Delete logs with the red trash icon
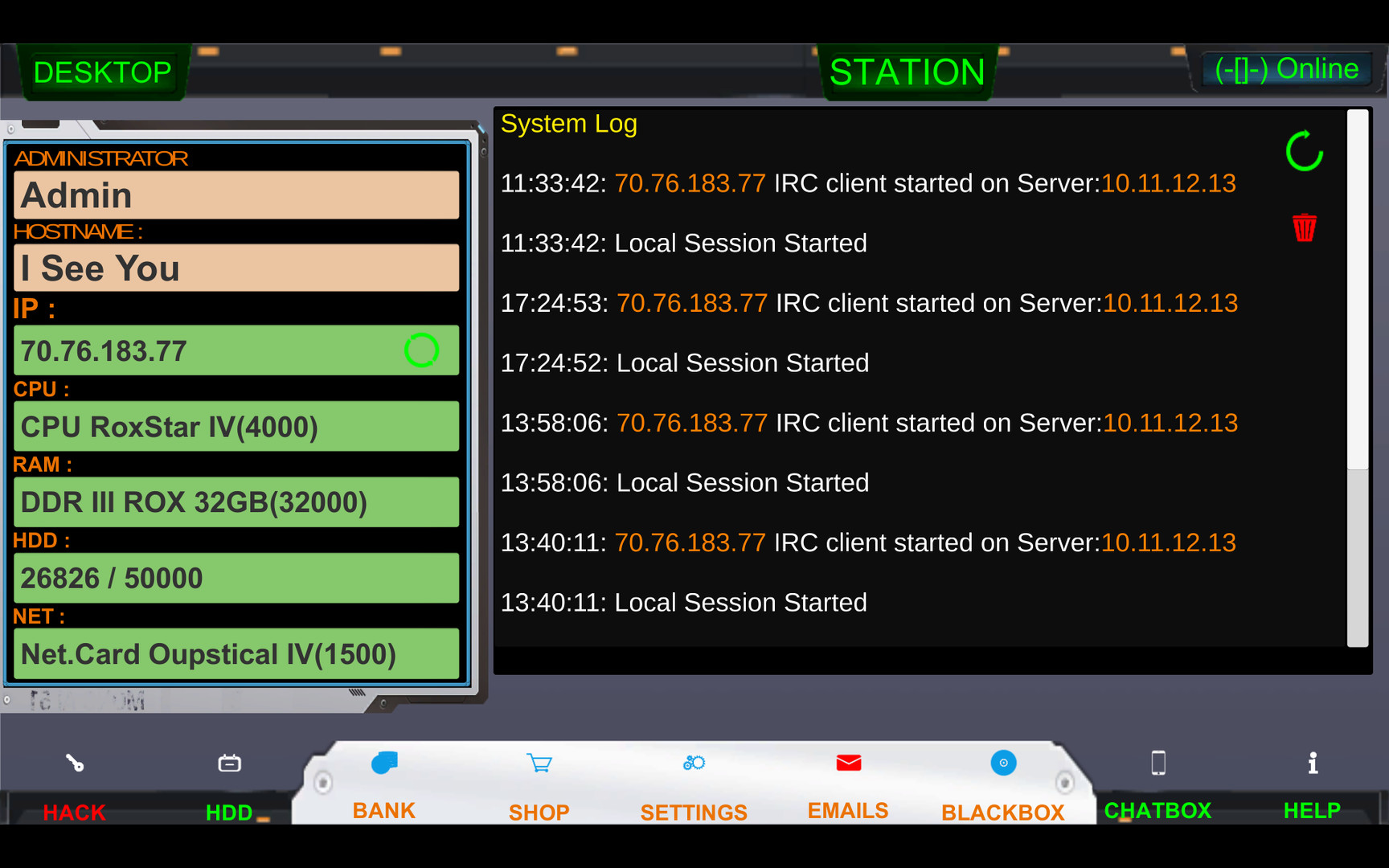 [1304, 227]
